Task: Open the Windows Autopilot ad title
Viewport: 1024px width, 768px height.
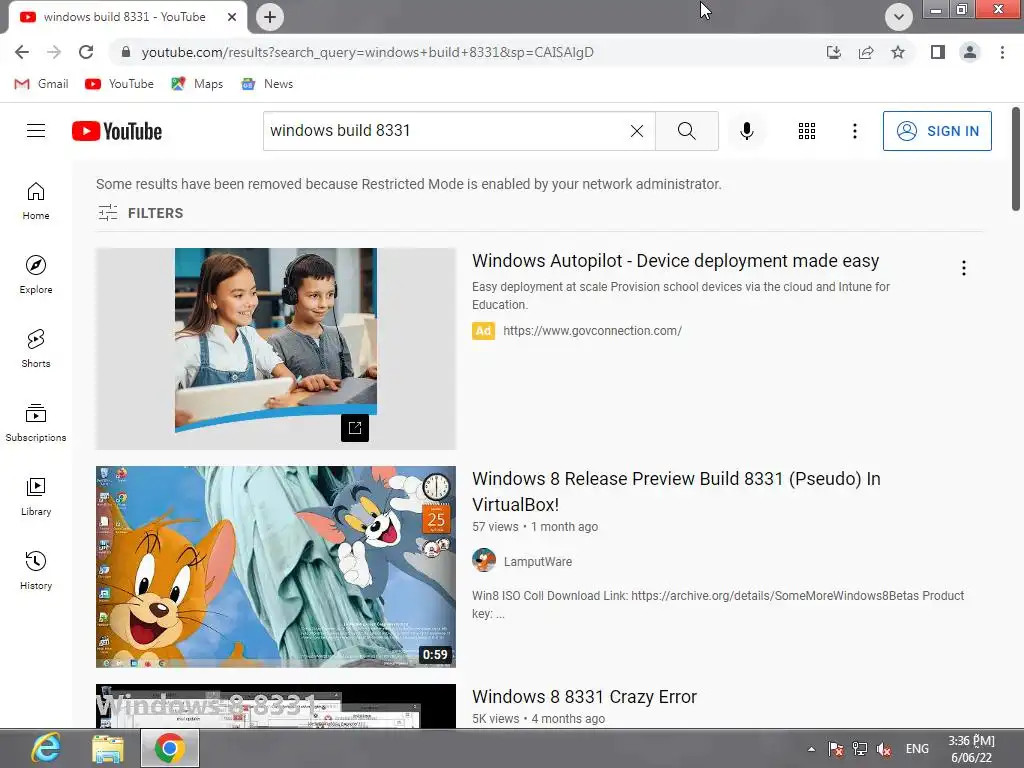Action: pyautogui.click(x=675, y=261)
